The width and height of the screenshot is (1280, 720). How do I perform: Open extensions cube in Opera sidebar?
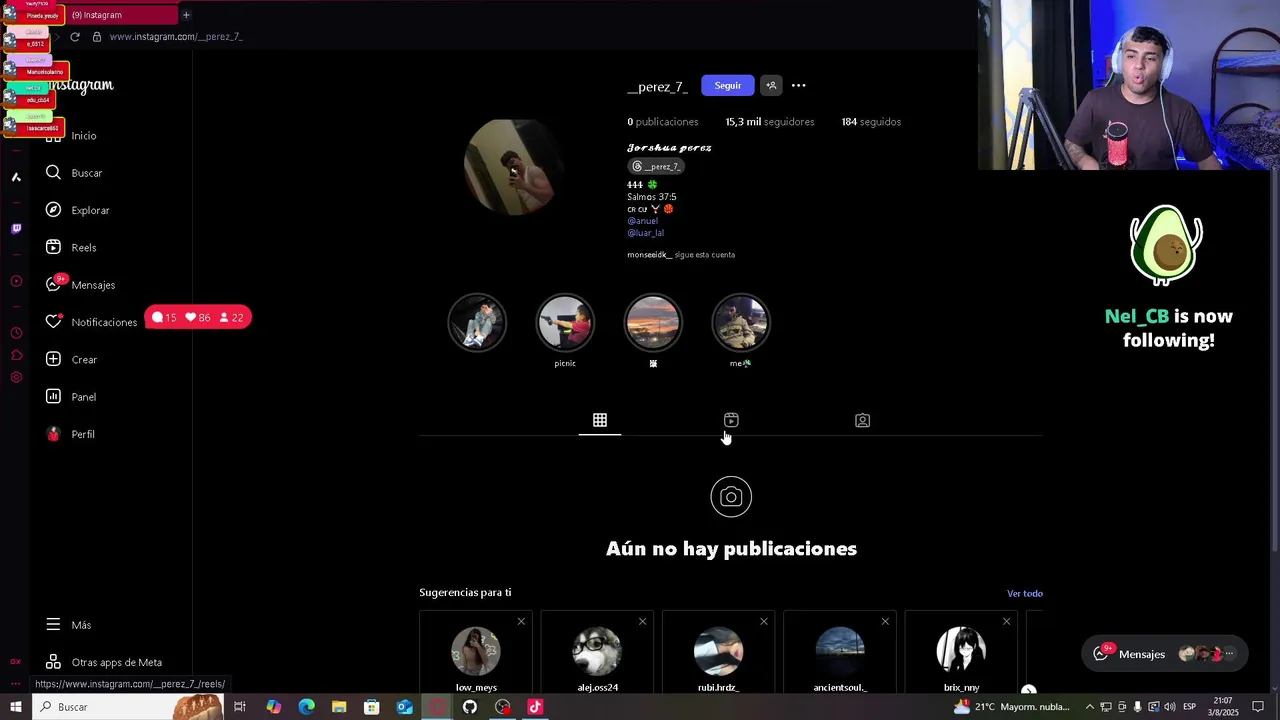click(x=16, y=355)
